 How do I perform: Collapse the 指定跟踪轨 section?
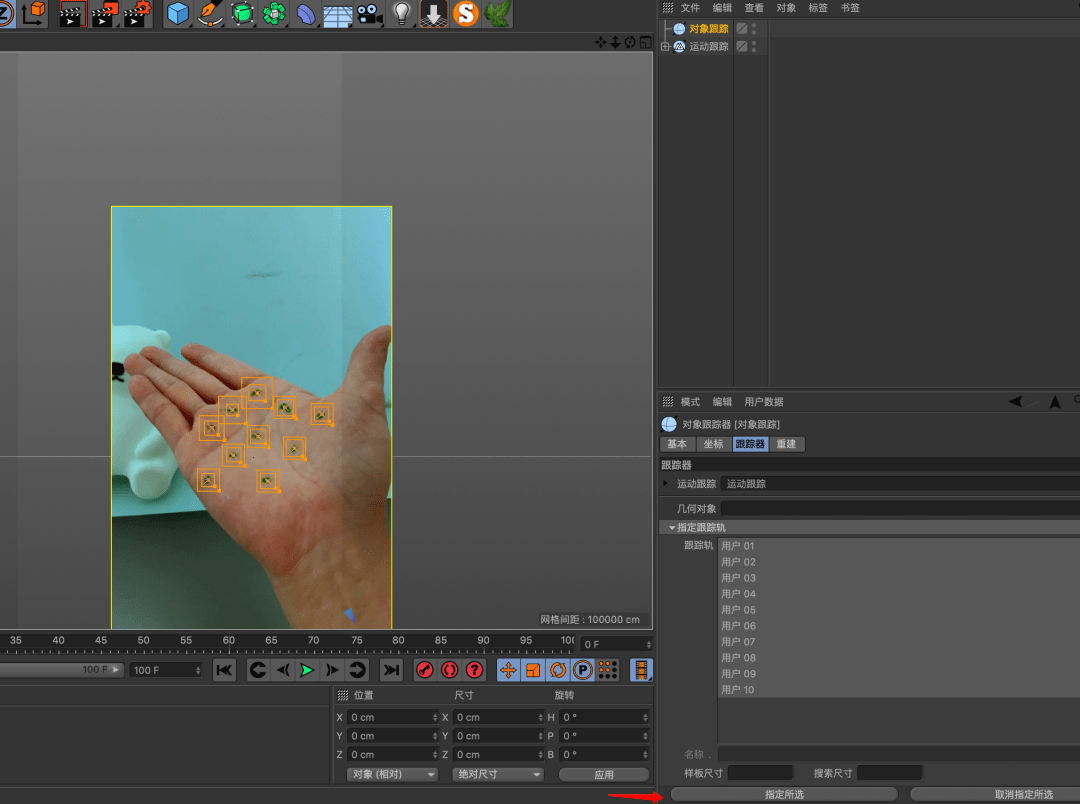point(672,528)
